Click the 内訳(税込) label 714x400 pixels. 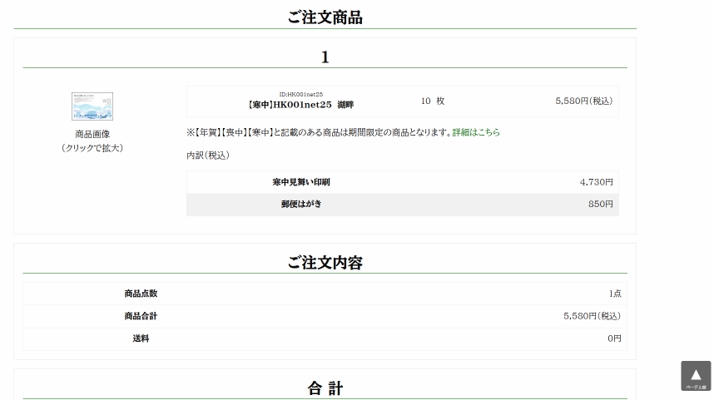tap(208, 155)
